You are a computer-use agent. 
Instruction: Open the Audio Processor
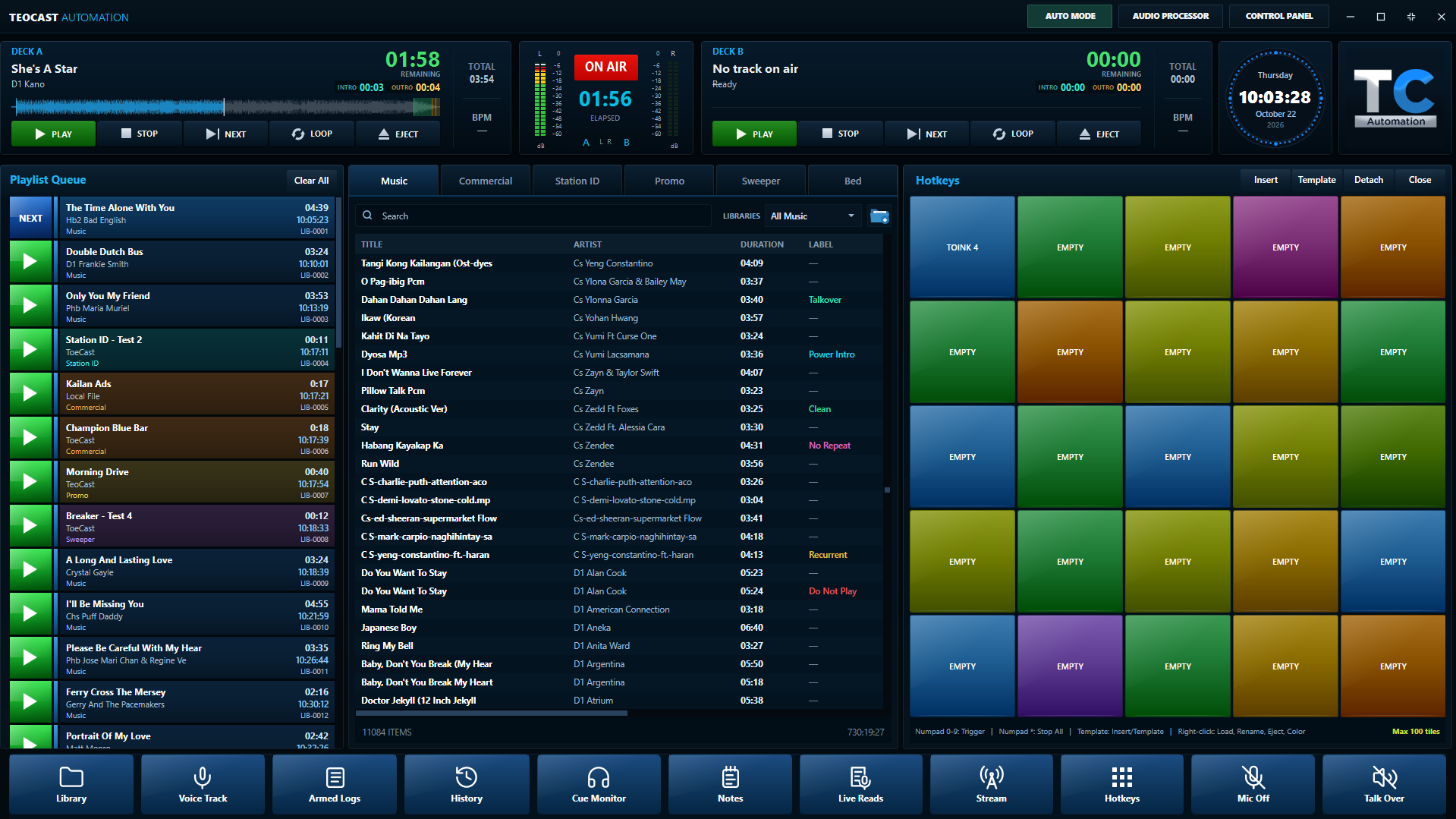pyautogui.click(x=1170, y=16)
